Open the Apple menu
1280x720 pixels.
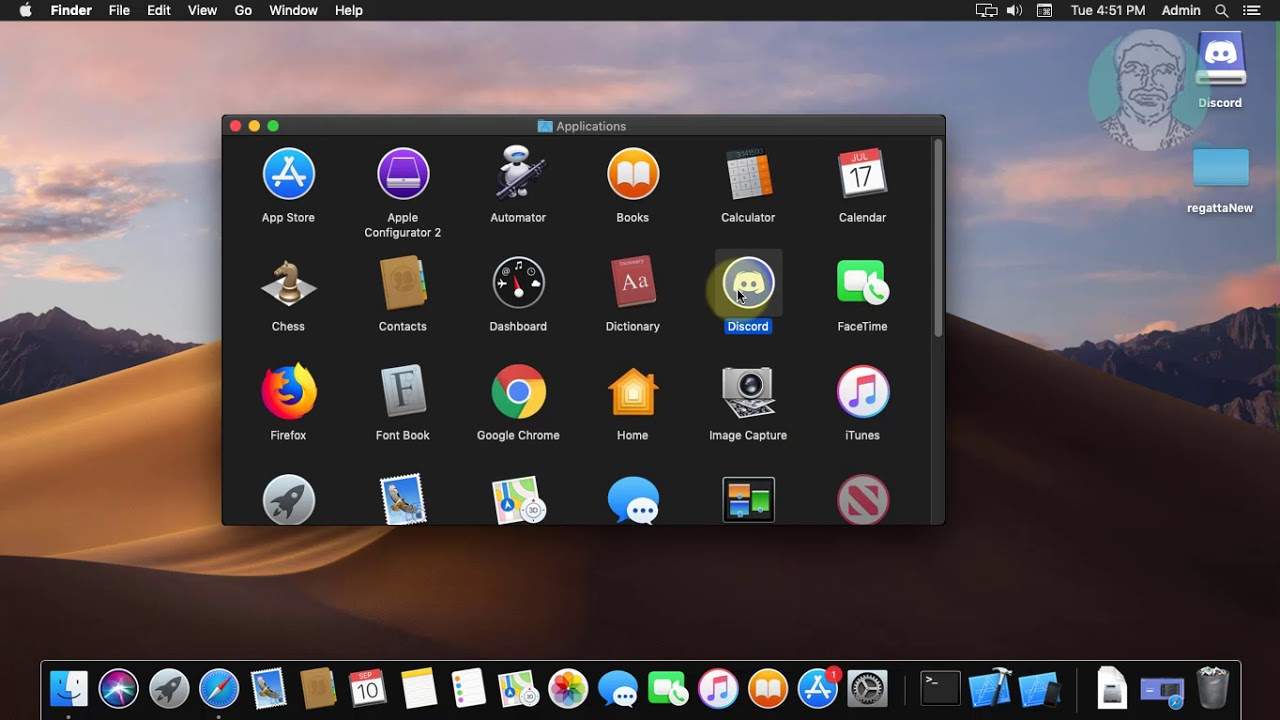25,10
